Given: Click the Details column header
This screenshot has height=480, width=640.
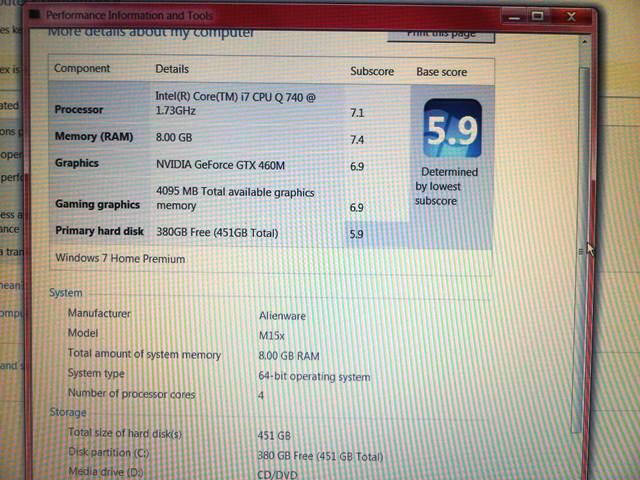Looking at the screenshot, I should click(x=172, y=69).
